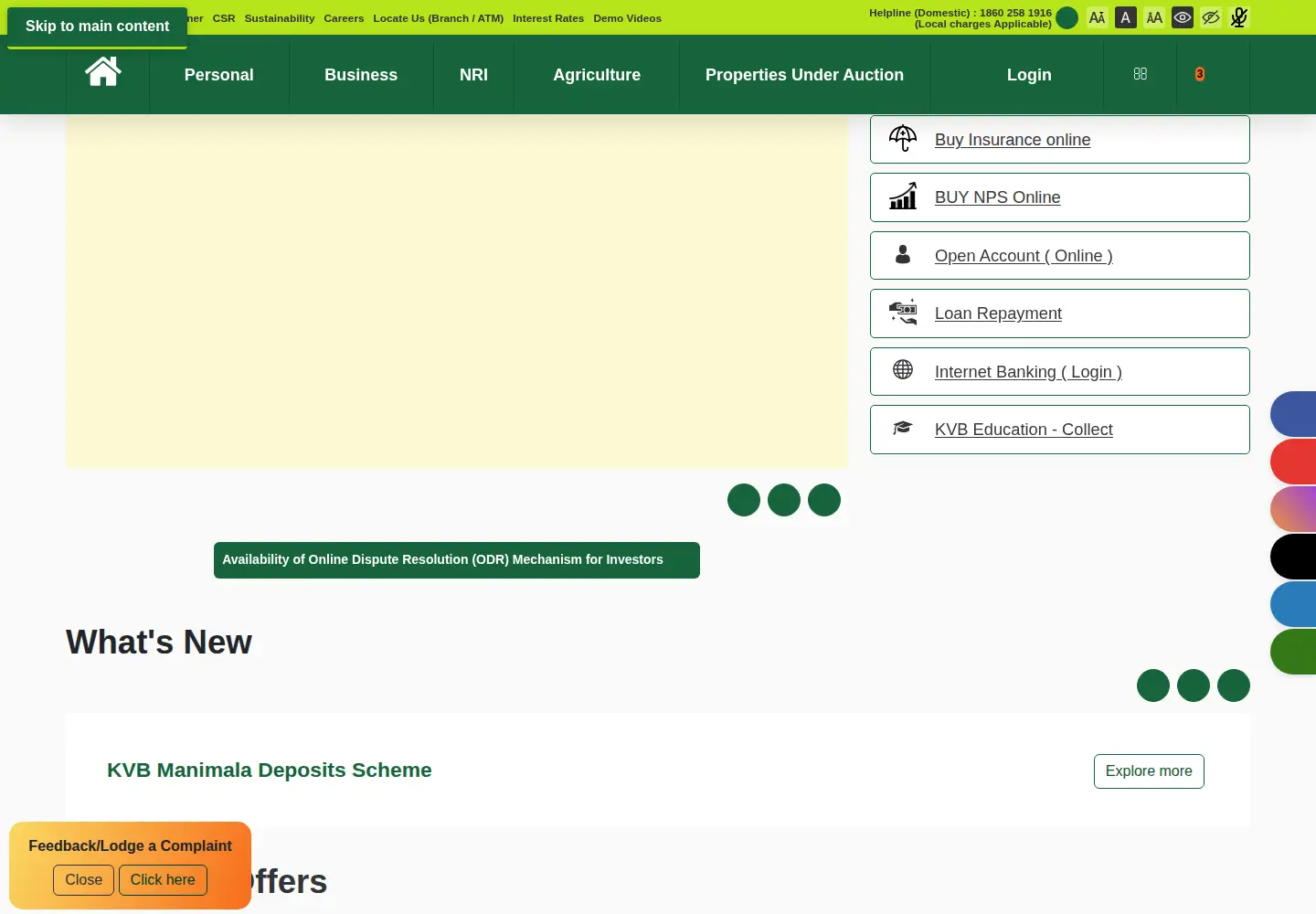Click Skip to main content
Viewport: 1316px width, 914px height.
97,27
